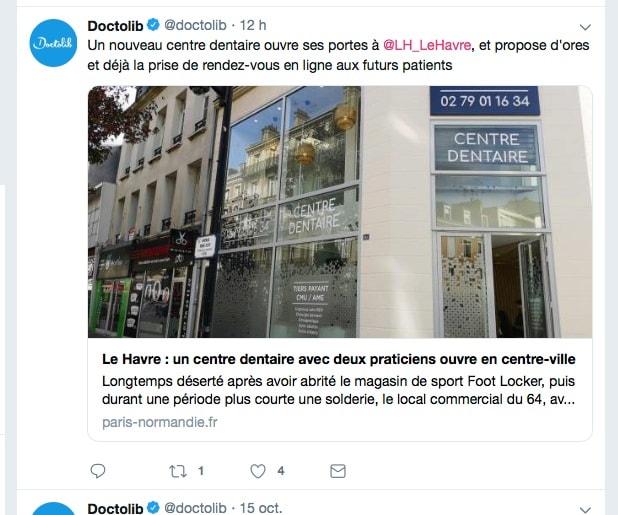Viewport: 618px width, 515px height.
Task: Open the Le Havre centre dentaire article headline
Action: click(339, 359)
